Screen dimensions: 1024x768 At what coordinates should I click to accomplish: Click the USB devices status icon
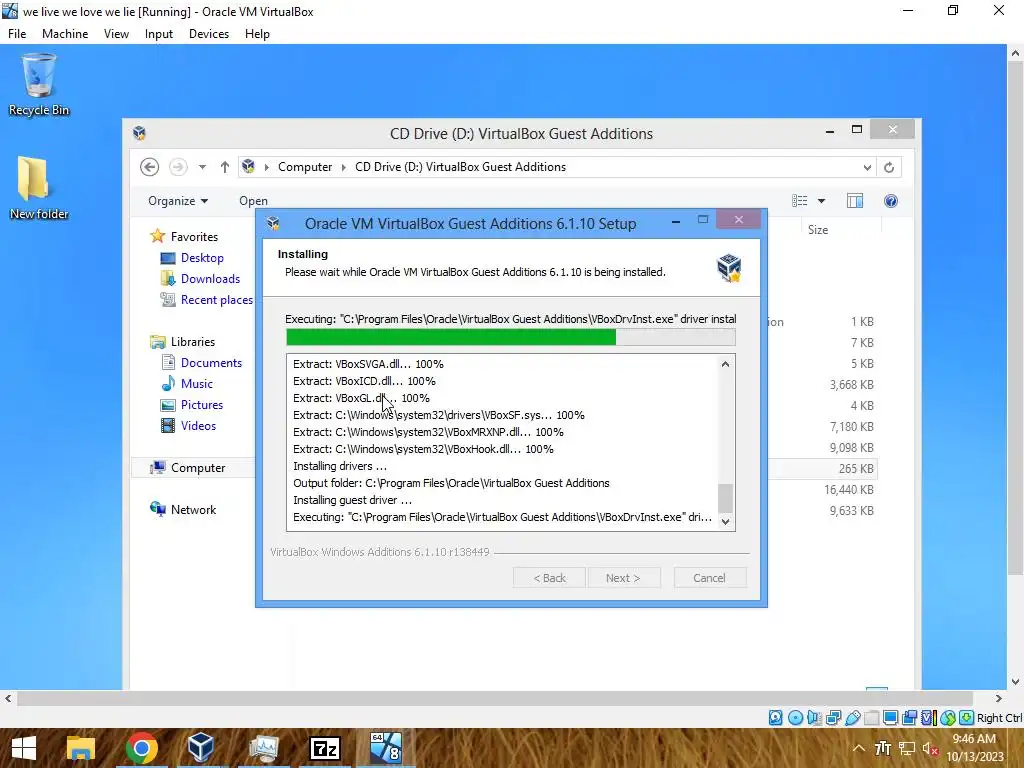(x=852, y=718)
